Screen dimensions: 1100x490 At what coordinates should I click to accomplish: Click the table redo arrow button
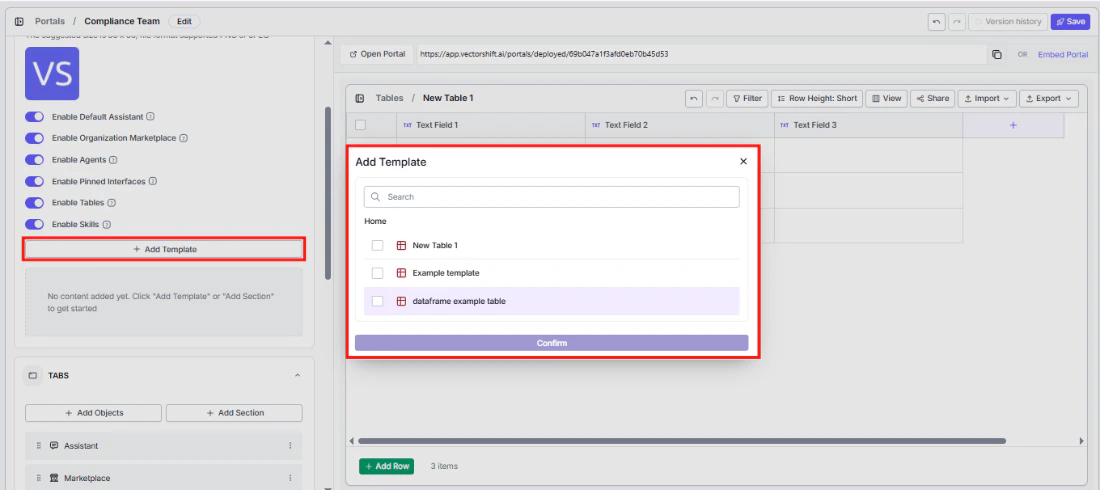[714, 98]
